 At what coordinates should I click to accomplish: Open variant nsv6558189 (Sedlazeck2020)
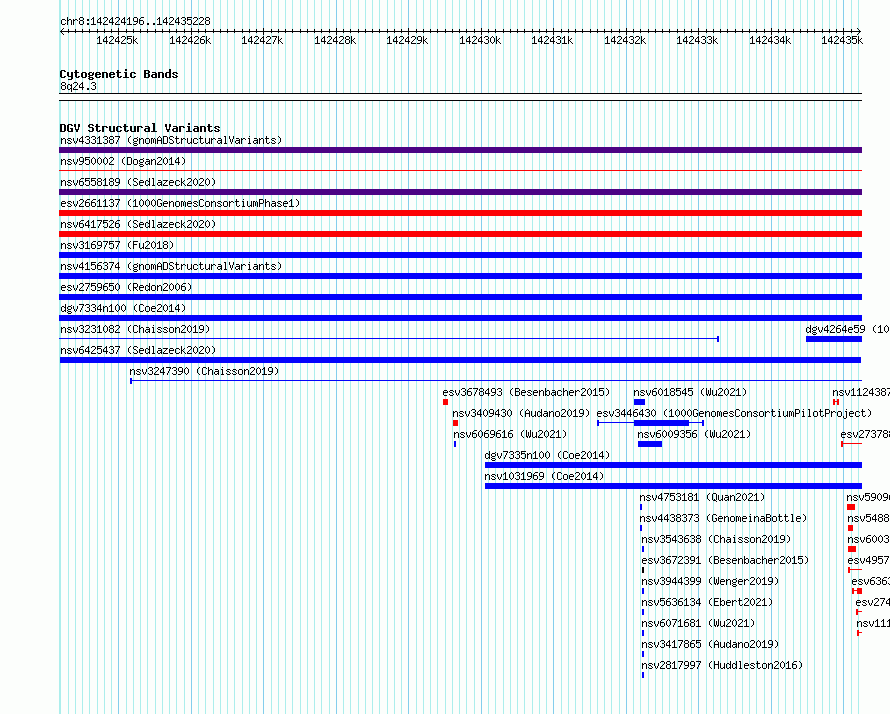coord(138,182)
